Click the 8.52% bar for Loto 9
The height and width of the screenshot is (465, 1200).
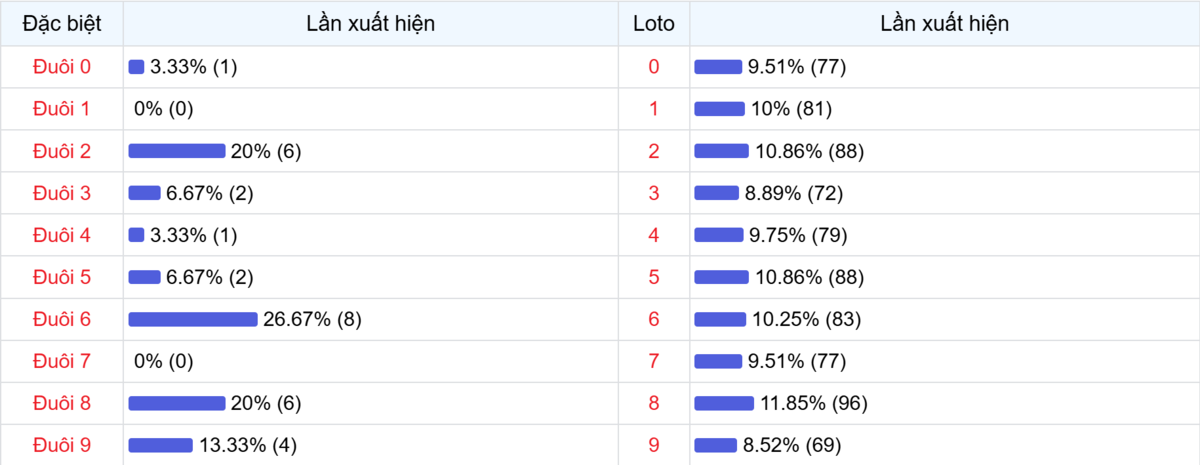pos(715,445)
